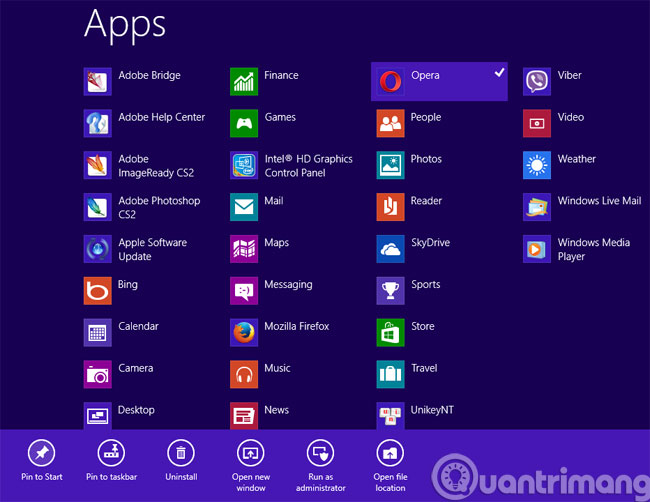Image resolution: width=650 pixels, height=502 pixels.
Task: Open the News app tile
Action: (x=244, y=416)
